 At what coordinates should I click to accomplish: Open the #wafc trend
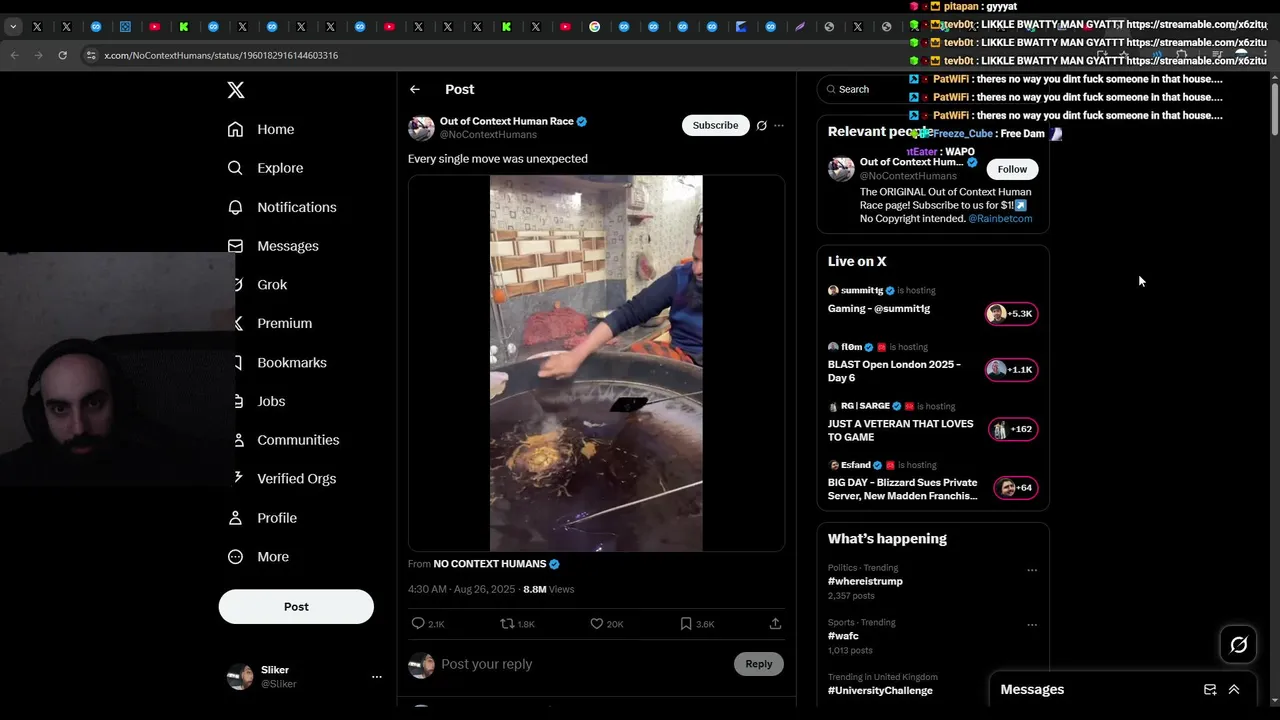tap(843, 636)
